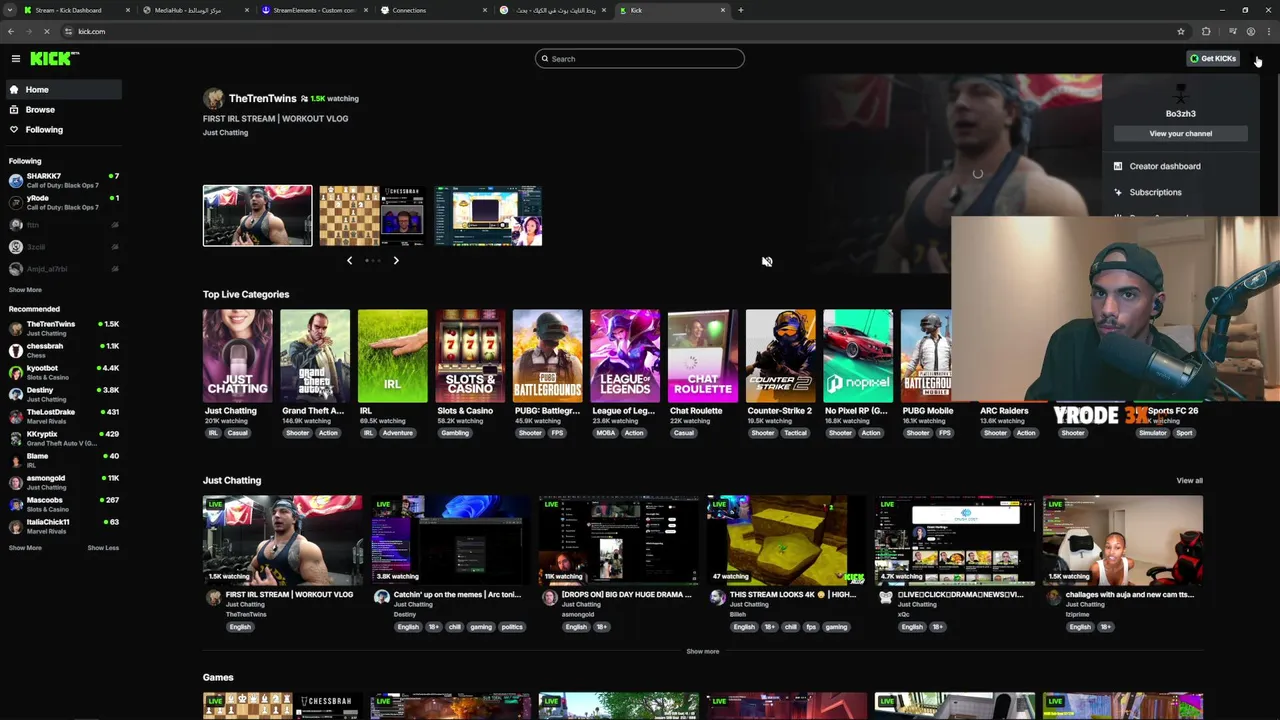Open the IRL category card
This screenshot has width=1280, height=720.
click(393, 357)
